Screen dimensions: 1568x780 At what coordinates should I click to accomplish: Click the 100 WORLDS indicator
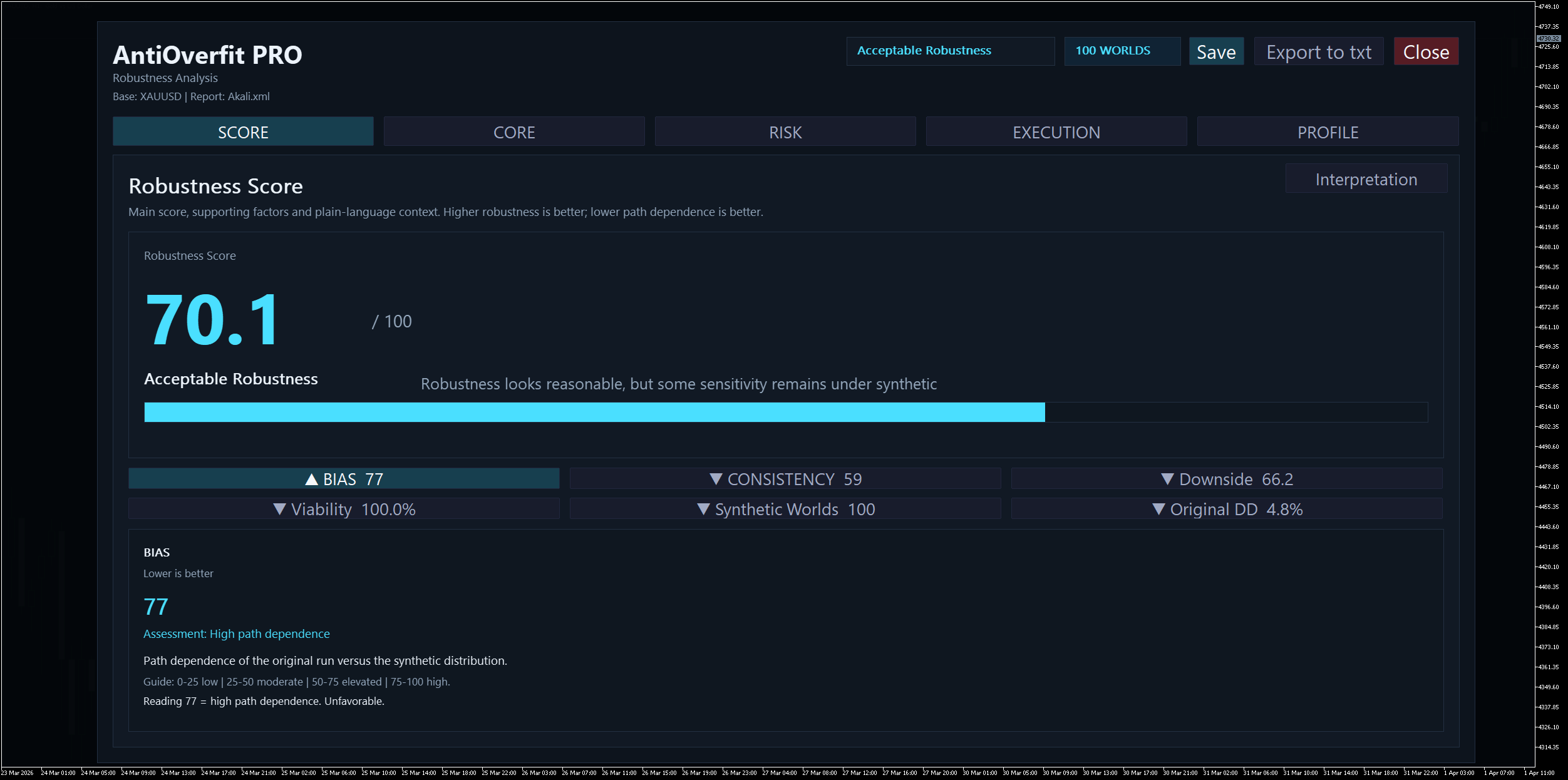point(1122,51)
